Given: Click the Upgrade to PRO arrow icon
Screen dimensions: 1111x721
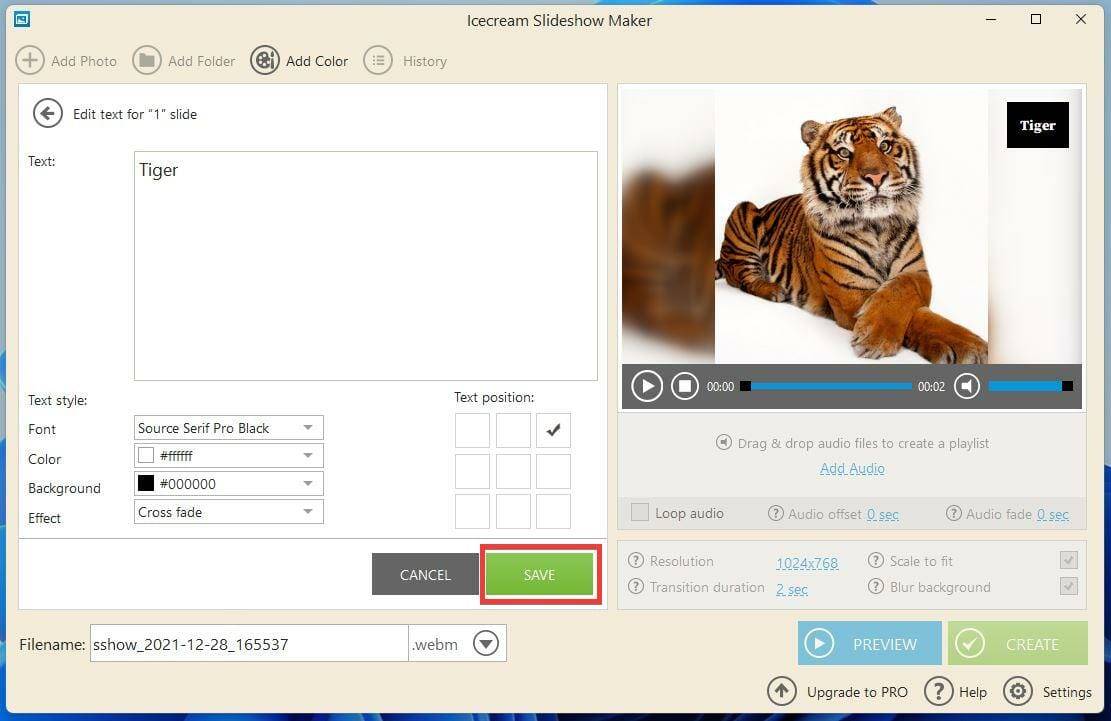Looking at the screenshot, I should pos(782,691).
